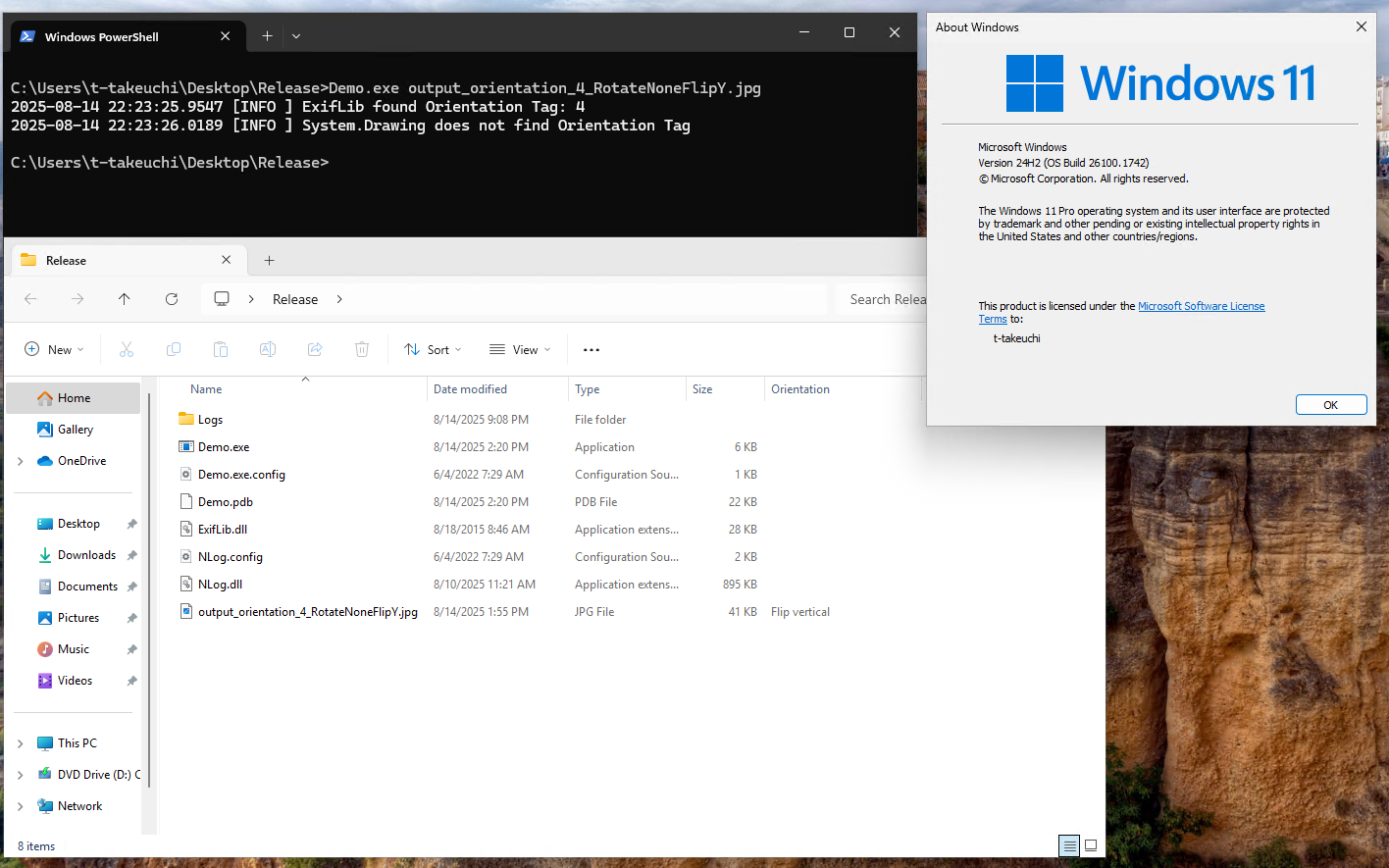Click the '8 items' status bar text
Screen dimensions: 1389x868
(36, 846)
